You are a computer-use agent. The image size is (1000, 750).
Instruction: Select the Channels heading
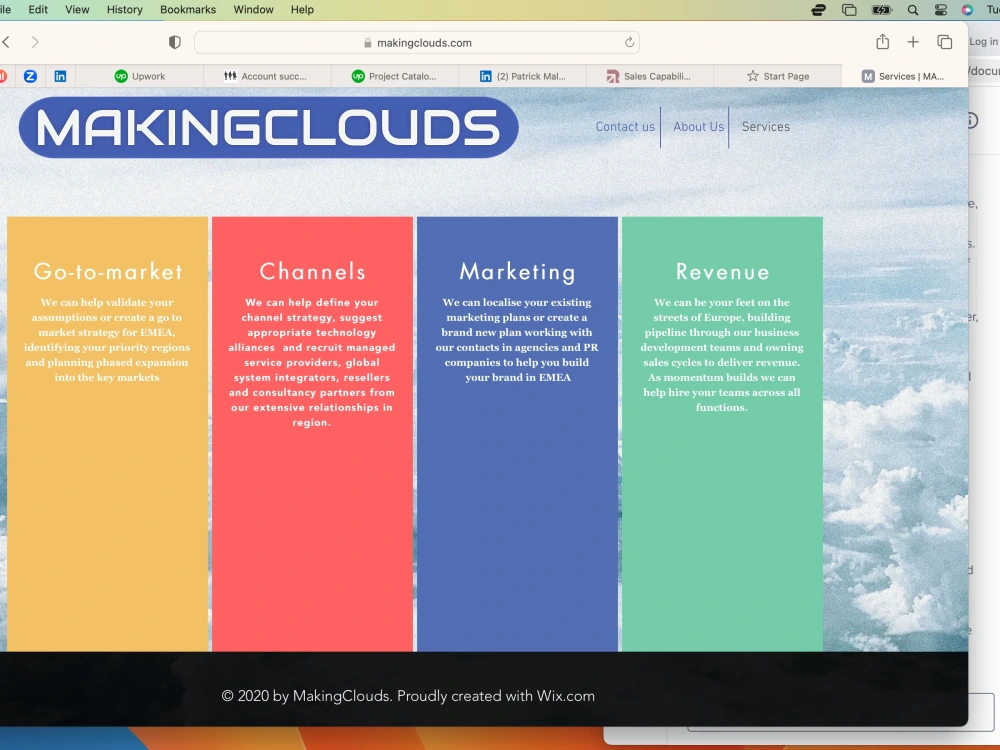coord(312,272)
